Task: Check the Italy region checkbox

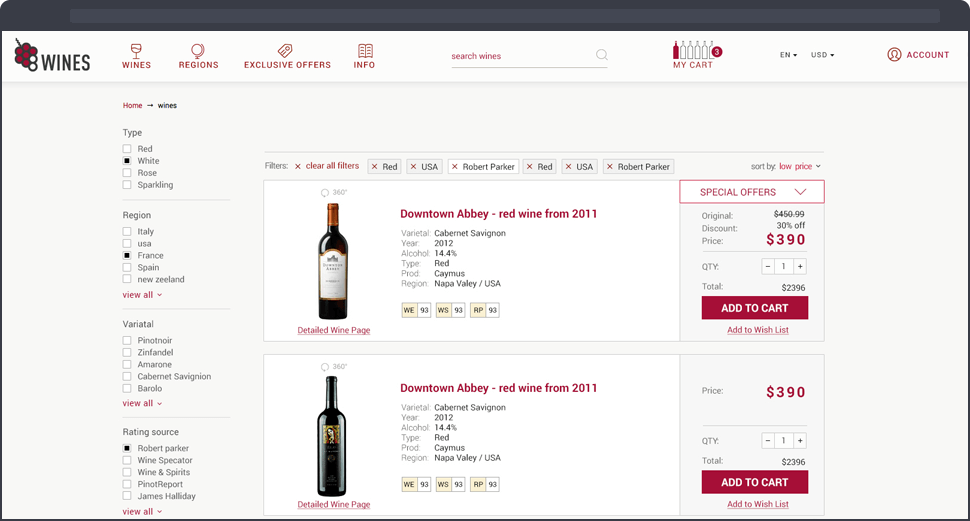Action: (x=127, y=231)
